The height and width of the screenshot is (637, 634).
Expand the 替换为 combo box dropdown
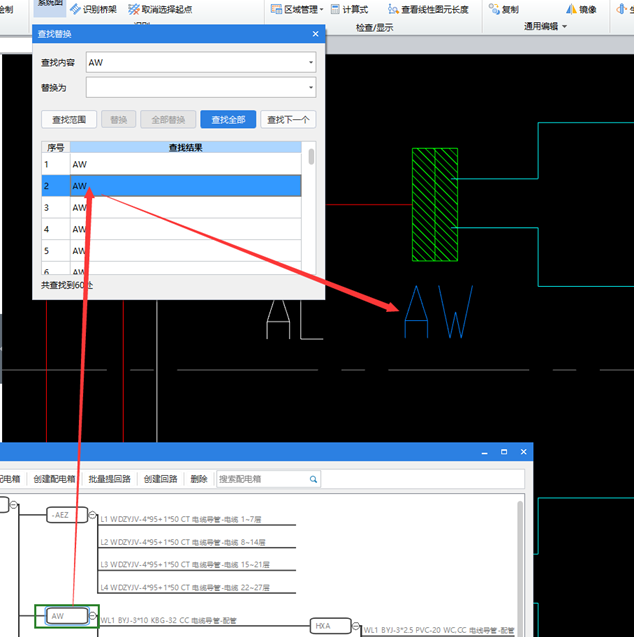pos(310,88)
